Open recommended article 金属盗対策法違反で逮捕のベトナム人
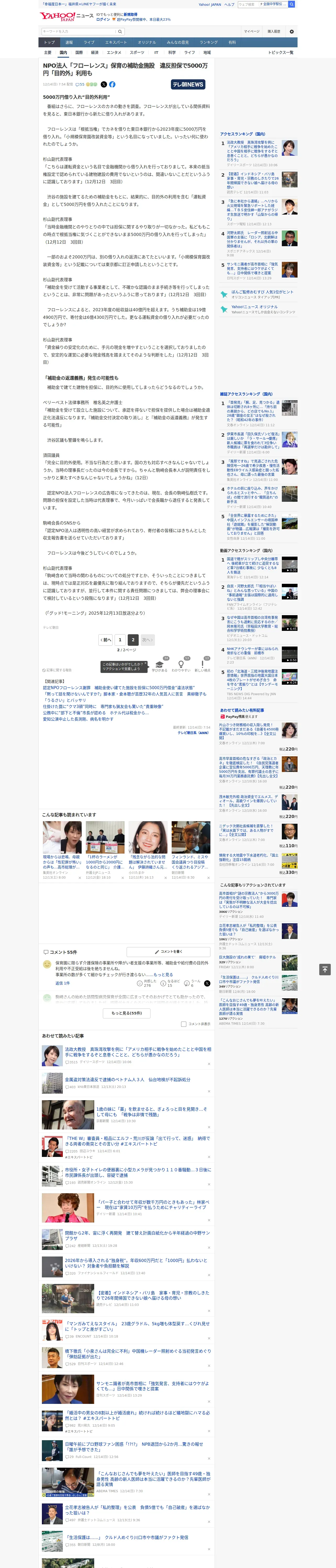Image resolution: width=336 pixels, height=1568 pixels. [x=127, y=1079]
